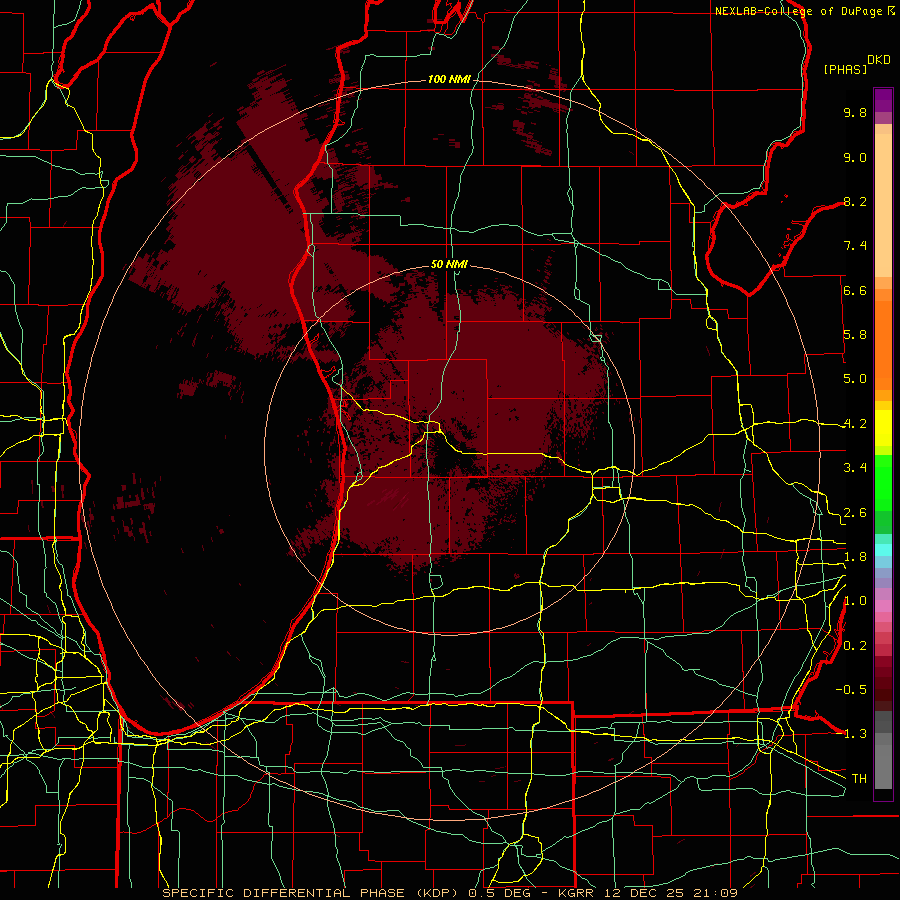The height and width of the screenshot is (900, 900).
Task: Click the 2.6 scale value
Action: tap(855, 513)
